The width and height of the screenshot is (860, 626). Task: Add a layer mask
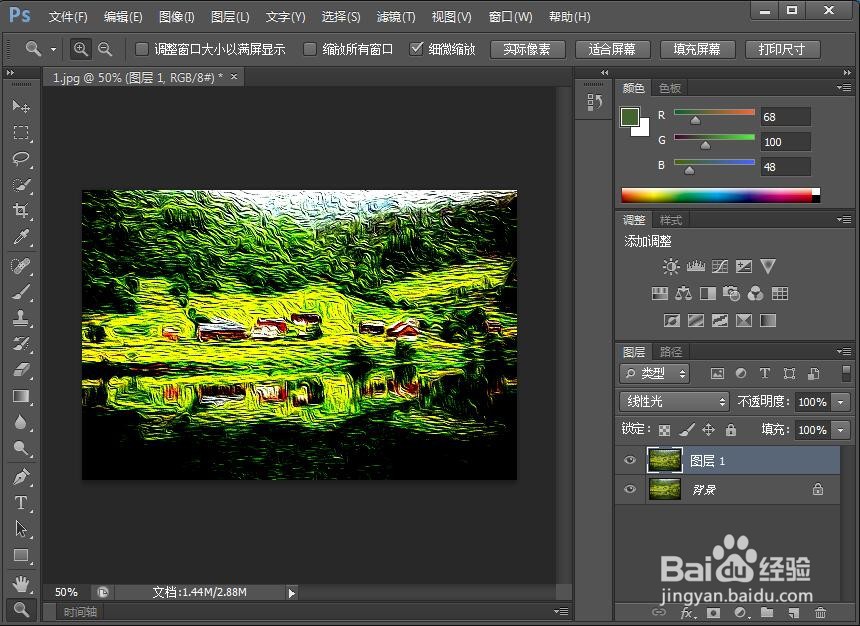pos(713,612)
